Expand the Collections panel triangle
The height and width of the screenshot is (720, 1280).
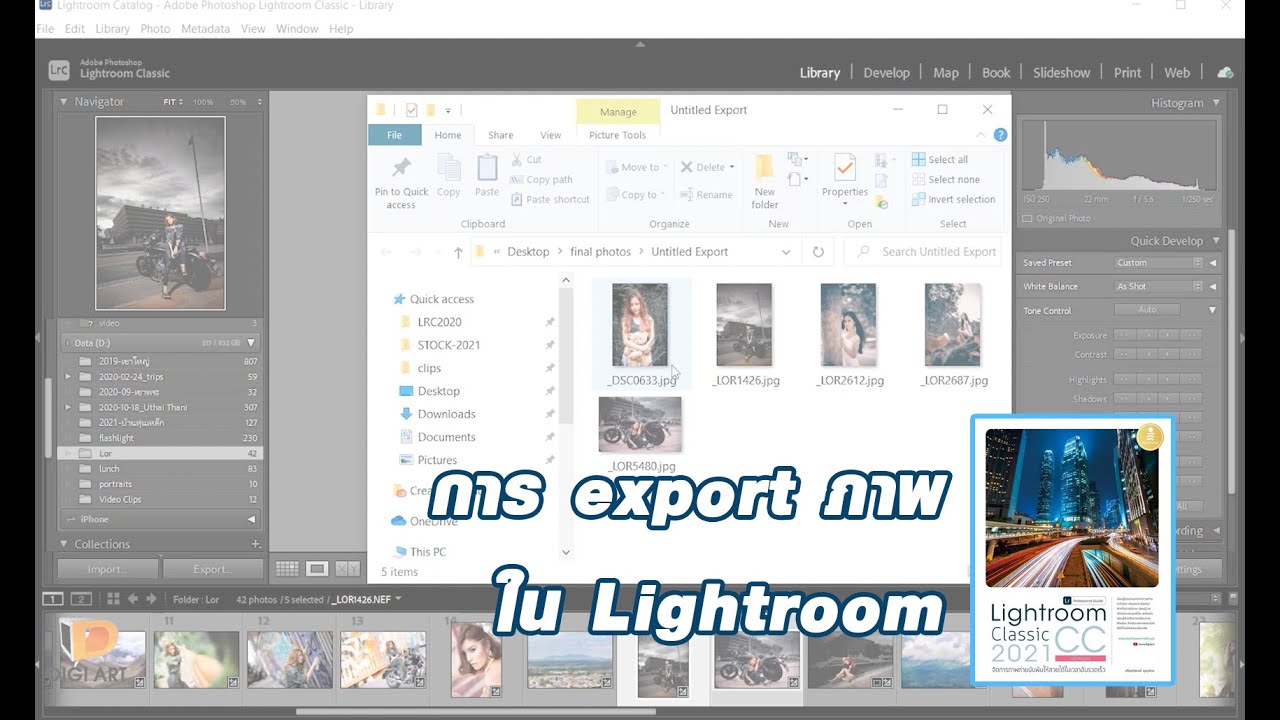64,544
